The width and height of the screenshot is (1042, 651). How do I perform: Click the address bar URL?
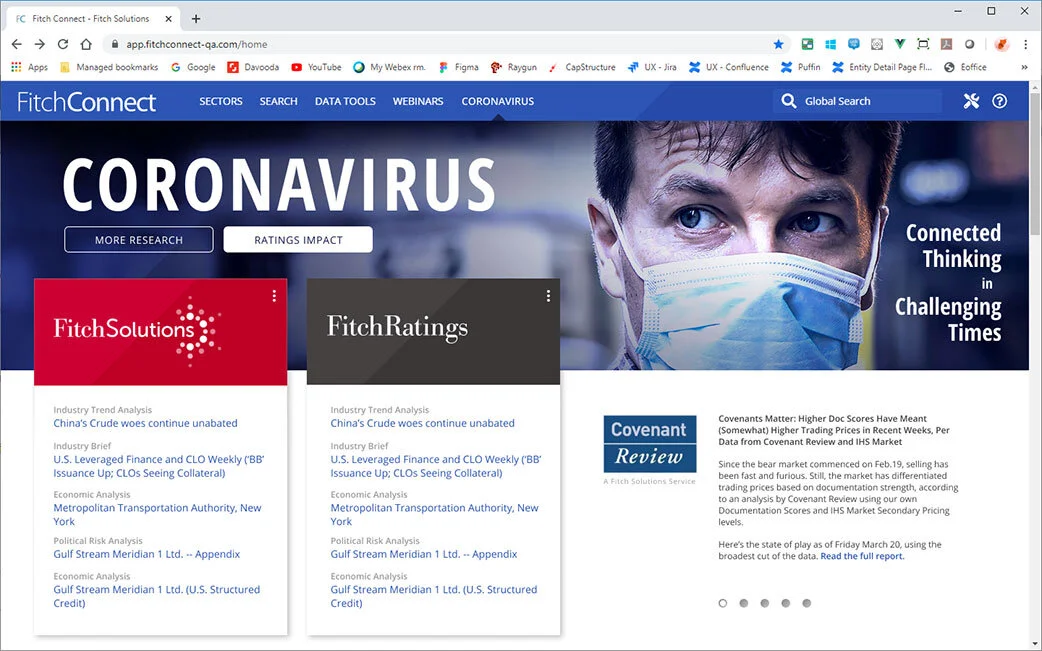pos(197,45)
